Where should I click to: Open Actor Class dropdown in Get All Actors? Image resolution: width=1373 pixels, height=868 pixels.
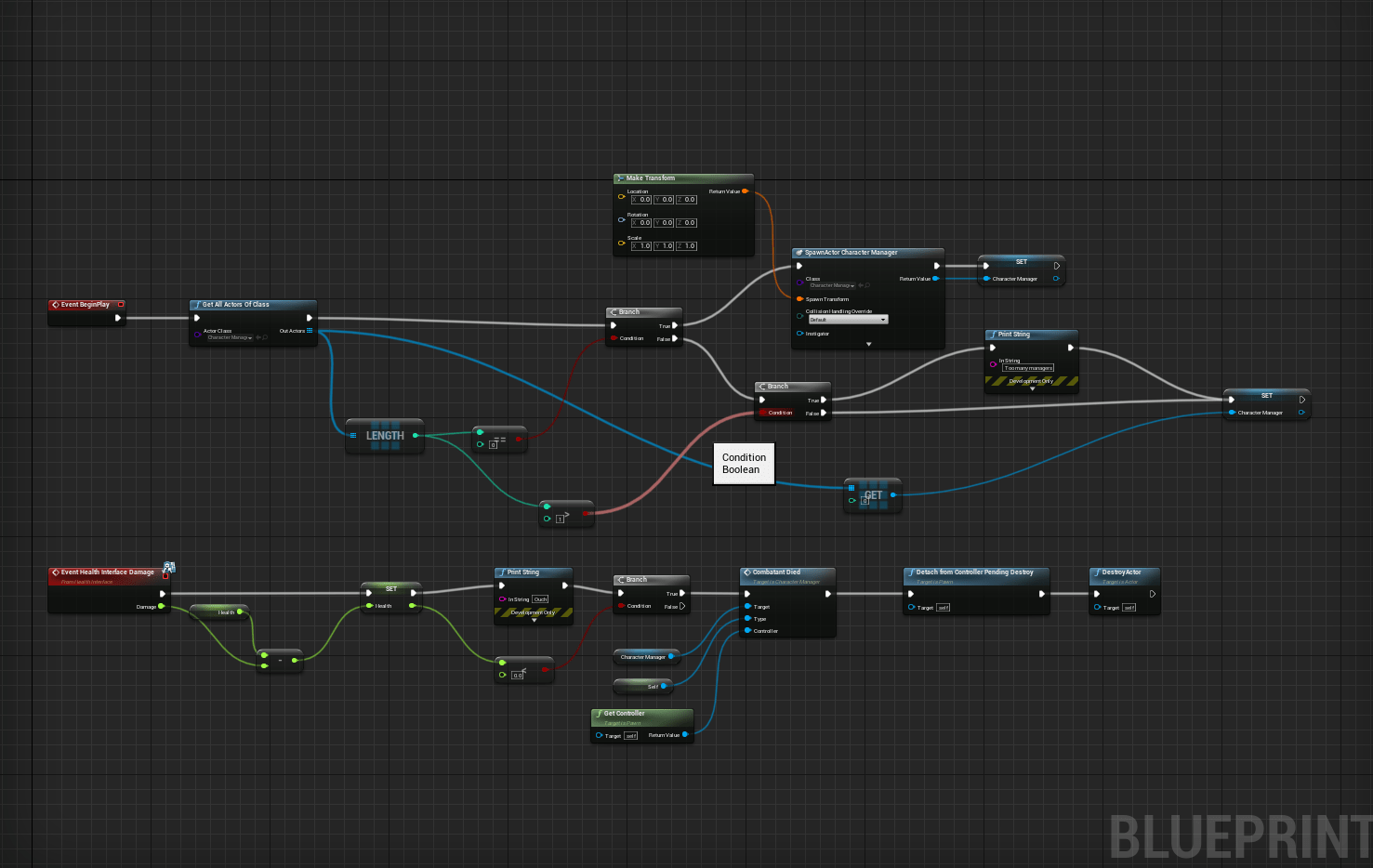coord(230,337)
